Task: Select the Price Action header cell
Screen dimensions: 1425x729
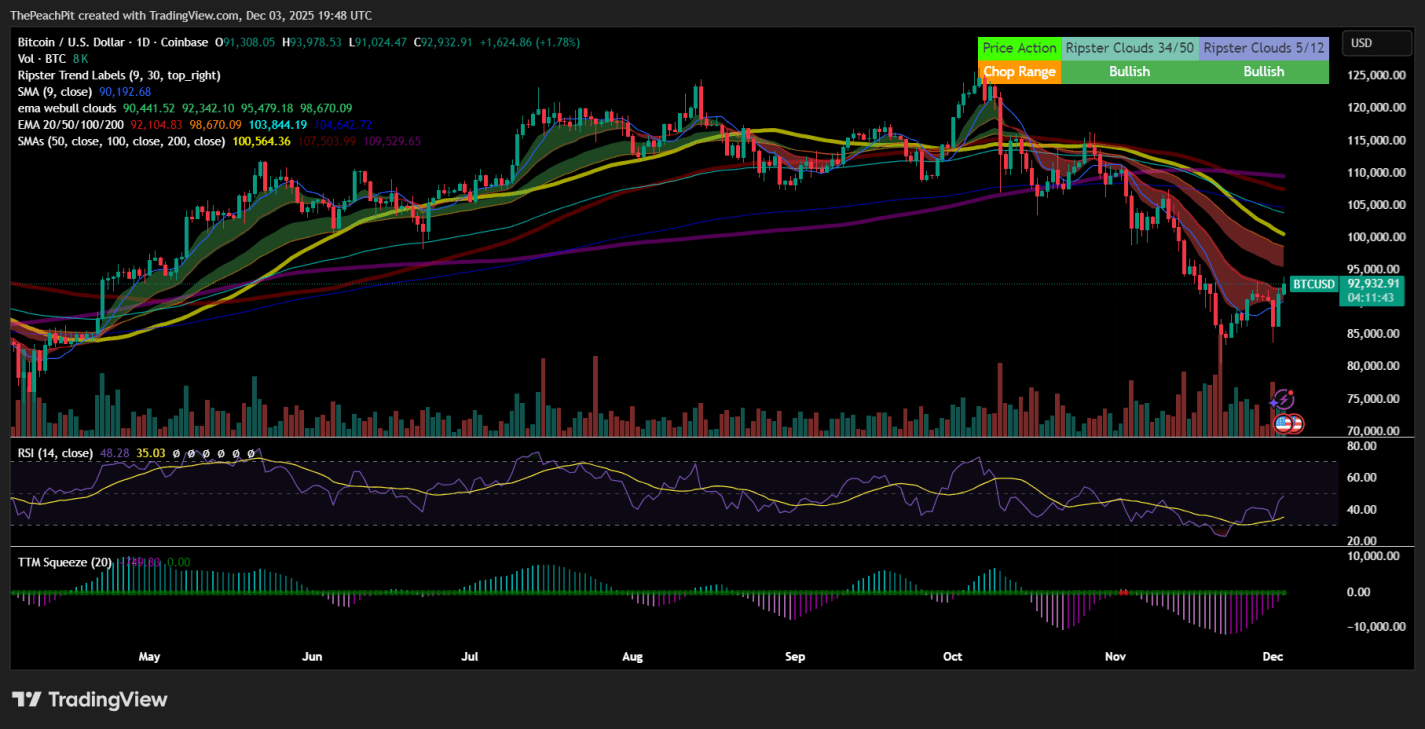Action: pos(1019,47)
